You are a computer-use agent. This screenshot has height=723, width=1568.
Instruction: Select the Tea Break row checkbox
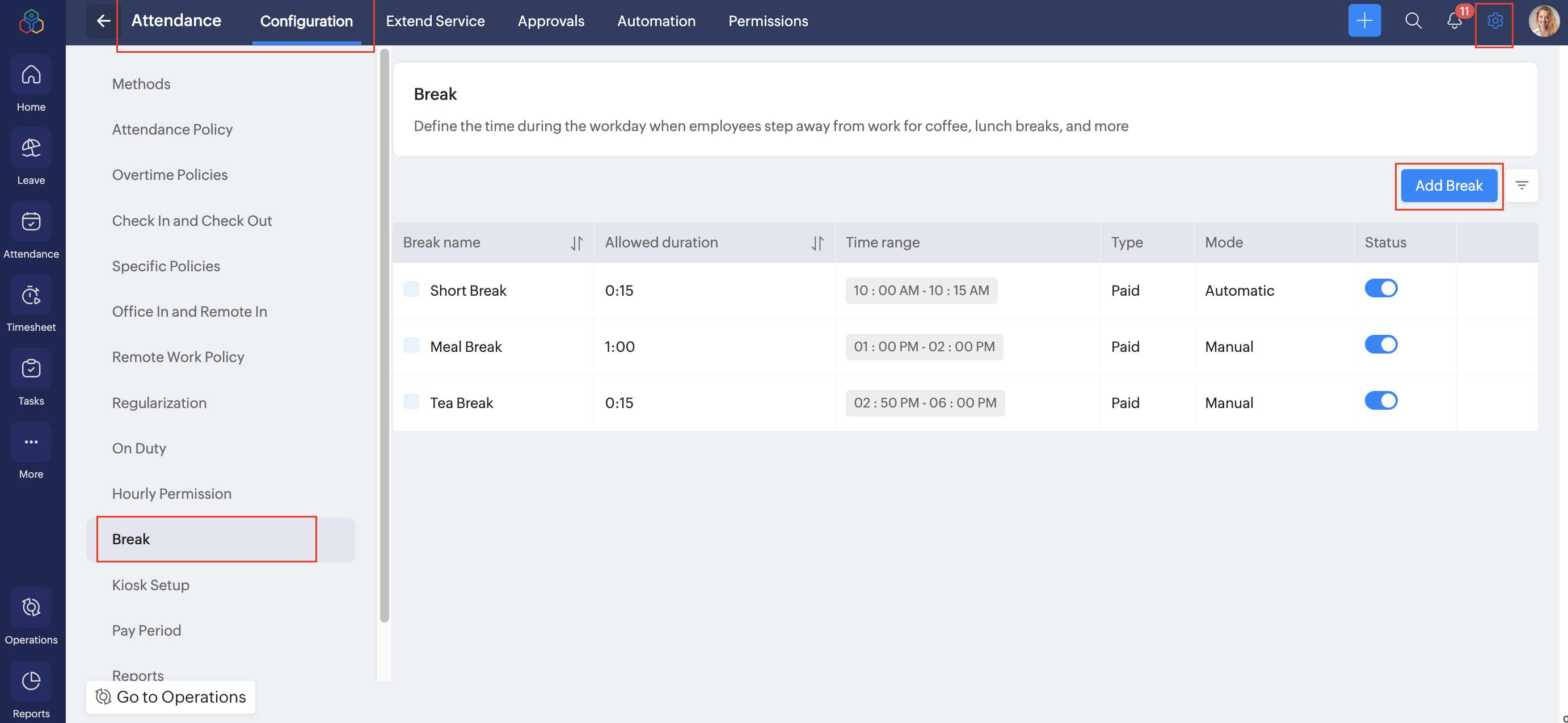click(411, 401)
